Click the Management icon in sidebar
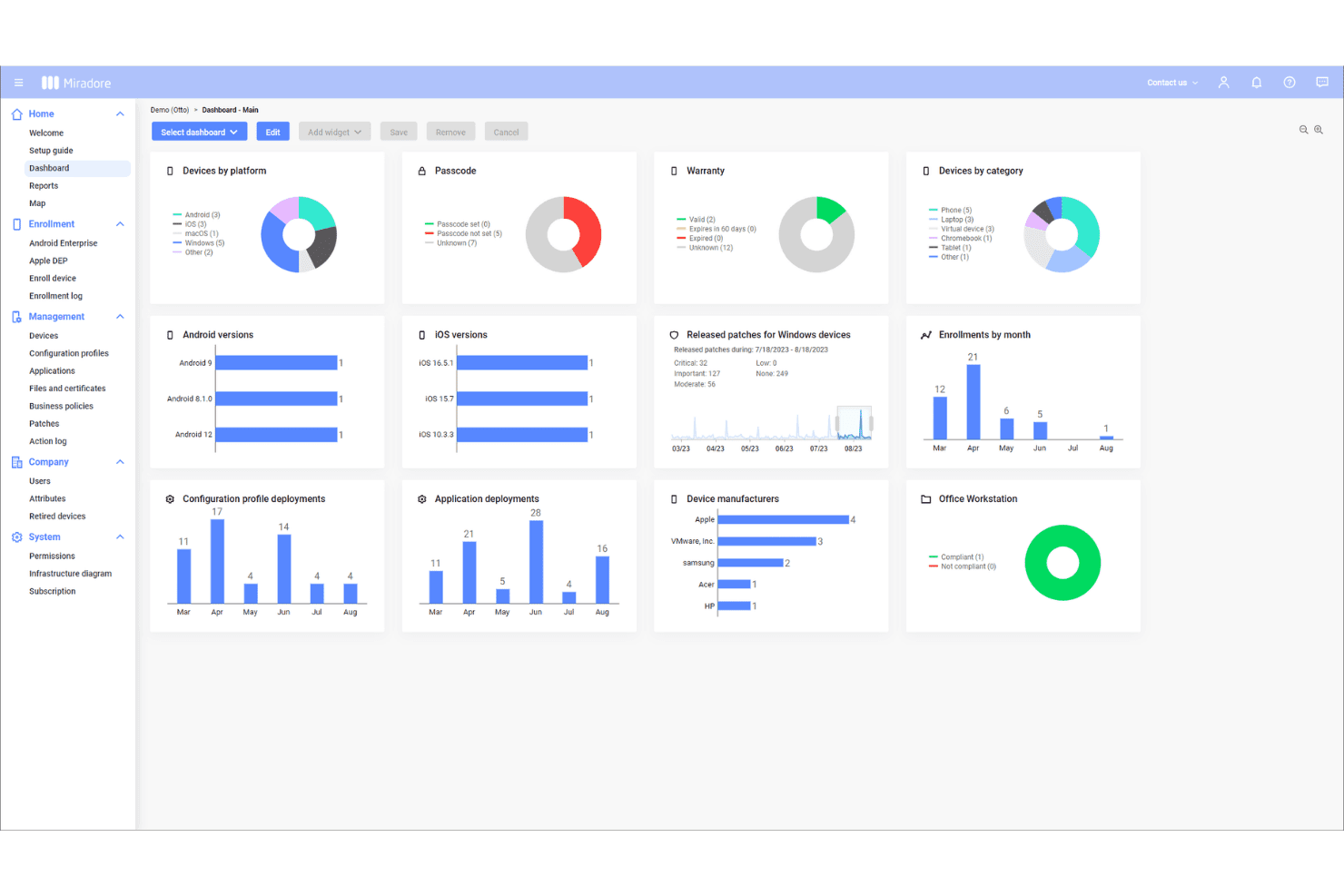This screenshot has width=1344, height=896. [x=16, y=317]
